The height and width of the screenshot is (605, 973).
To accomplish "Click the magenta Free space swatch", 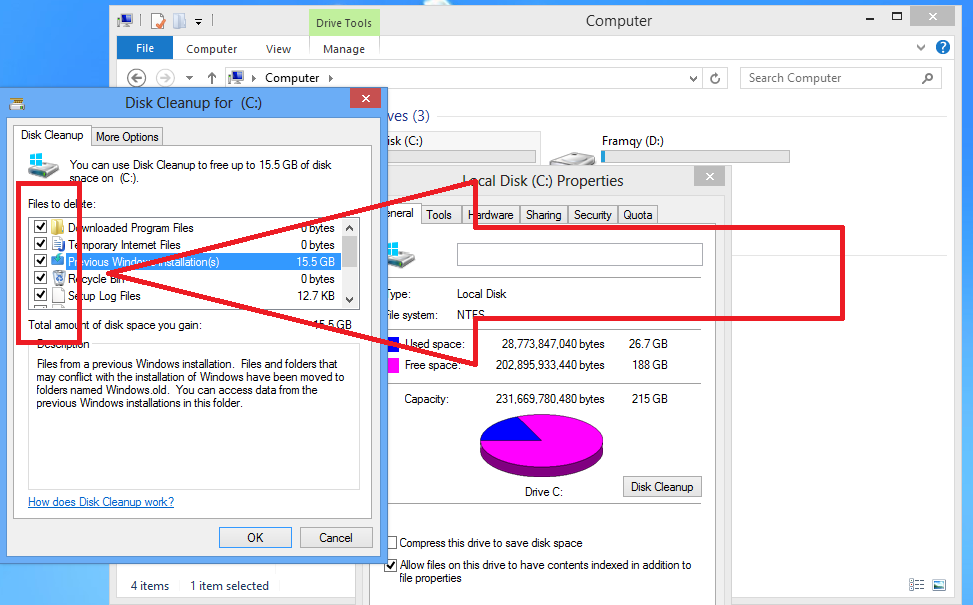I will [393, 365].
